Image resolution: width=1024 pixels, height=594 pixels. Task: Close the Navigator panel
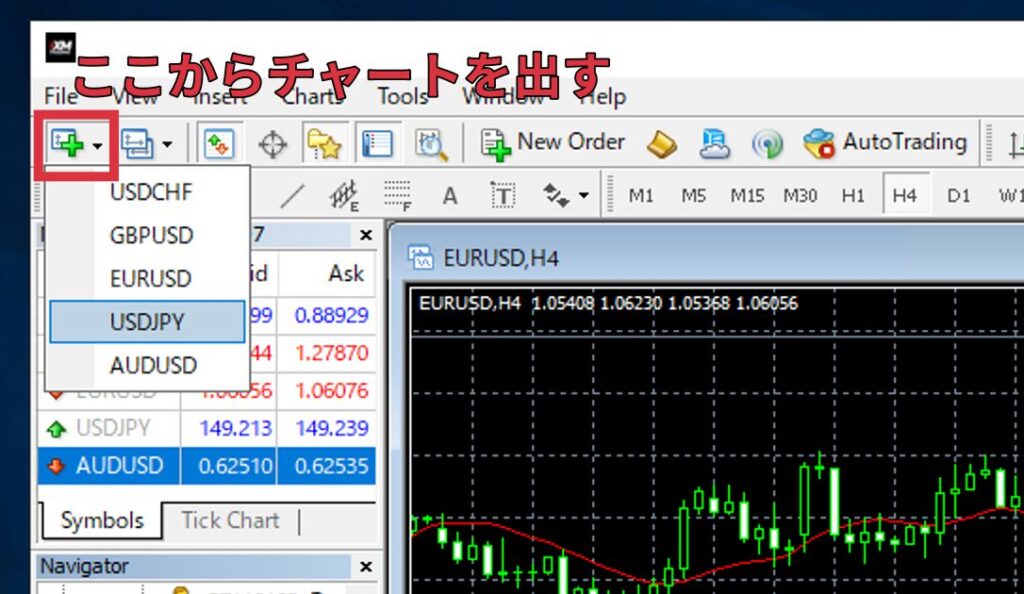366,567
